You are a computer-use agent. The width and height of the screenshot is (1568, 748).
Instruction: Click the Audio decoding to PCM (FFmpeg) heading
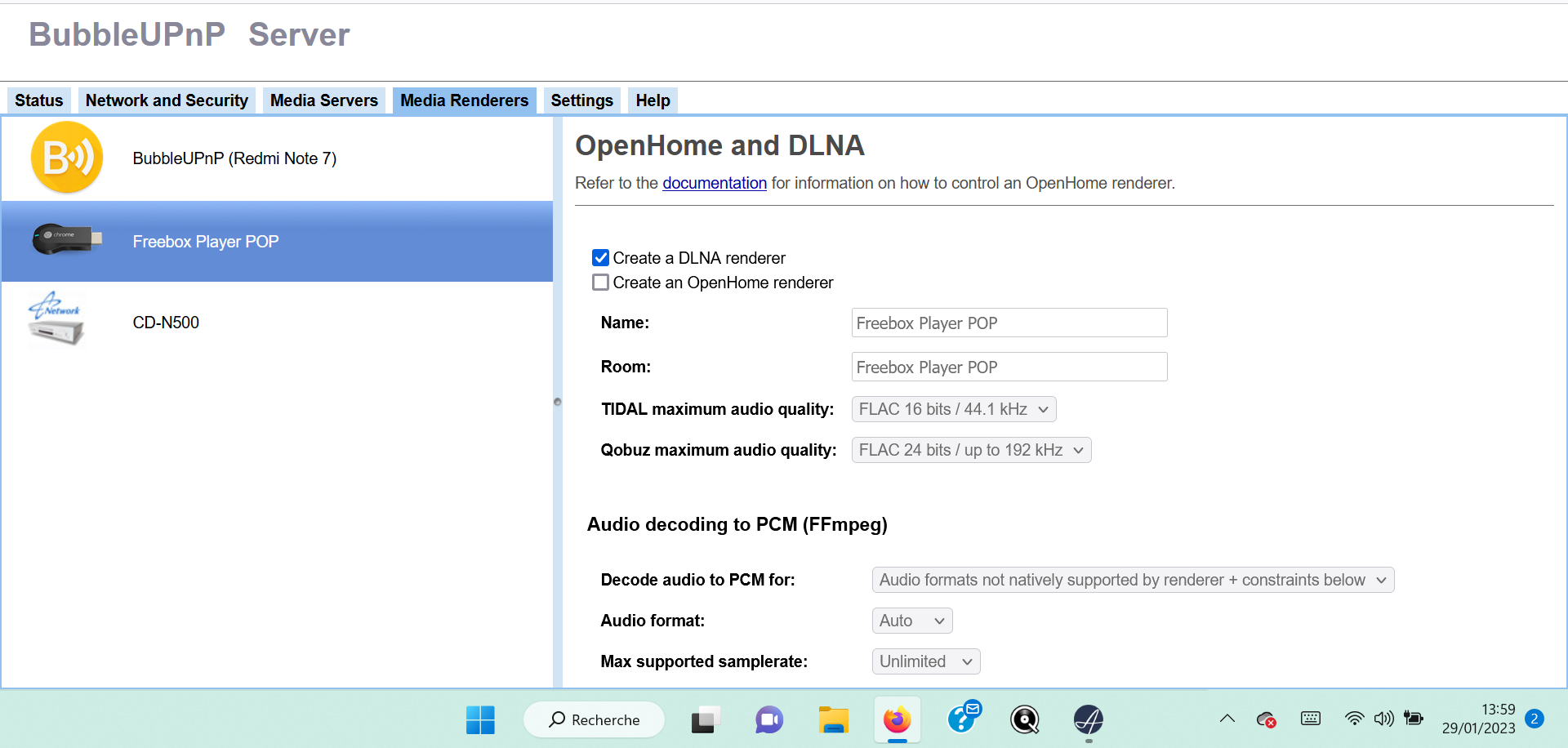(x=737, y=524)
